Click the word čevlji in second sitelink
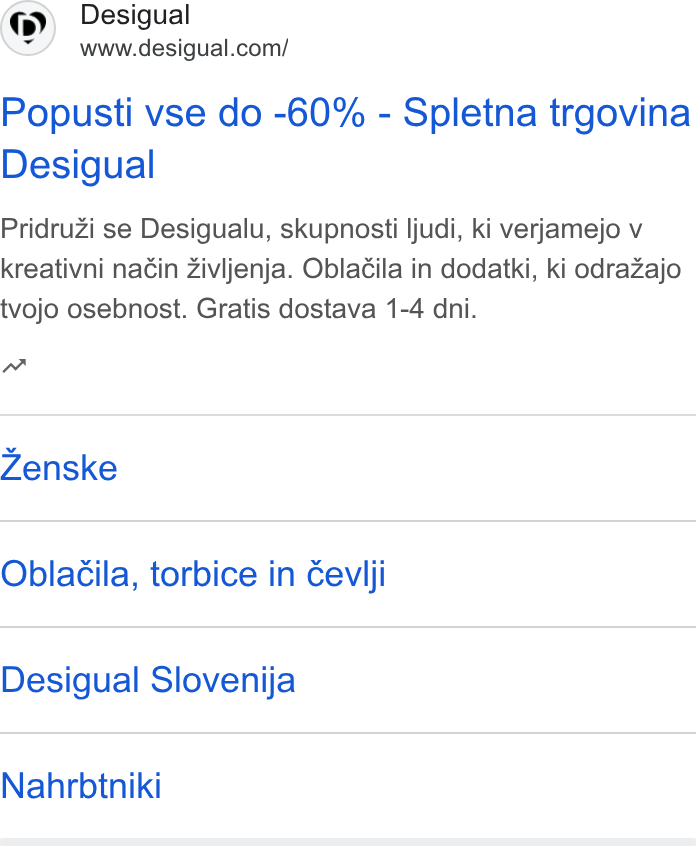The height and width of the screenshot is (846, 696). [346, 574]
